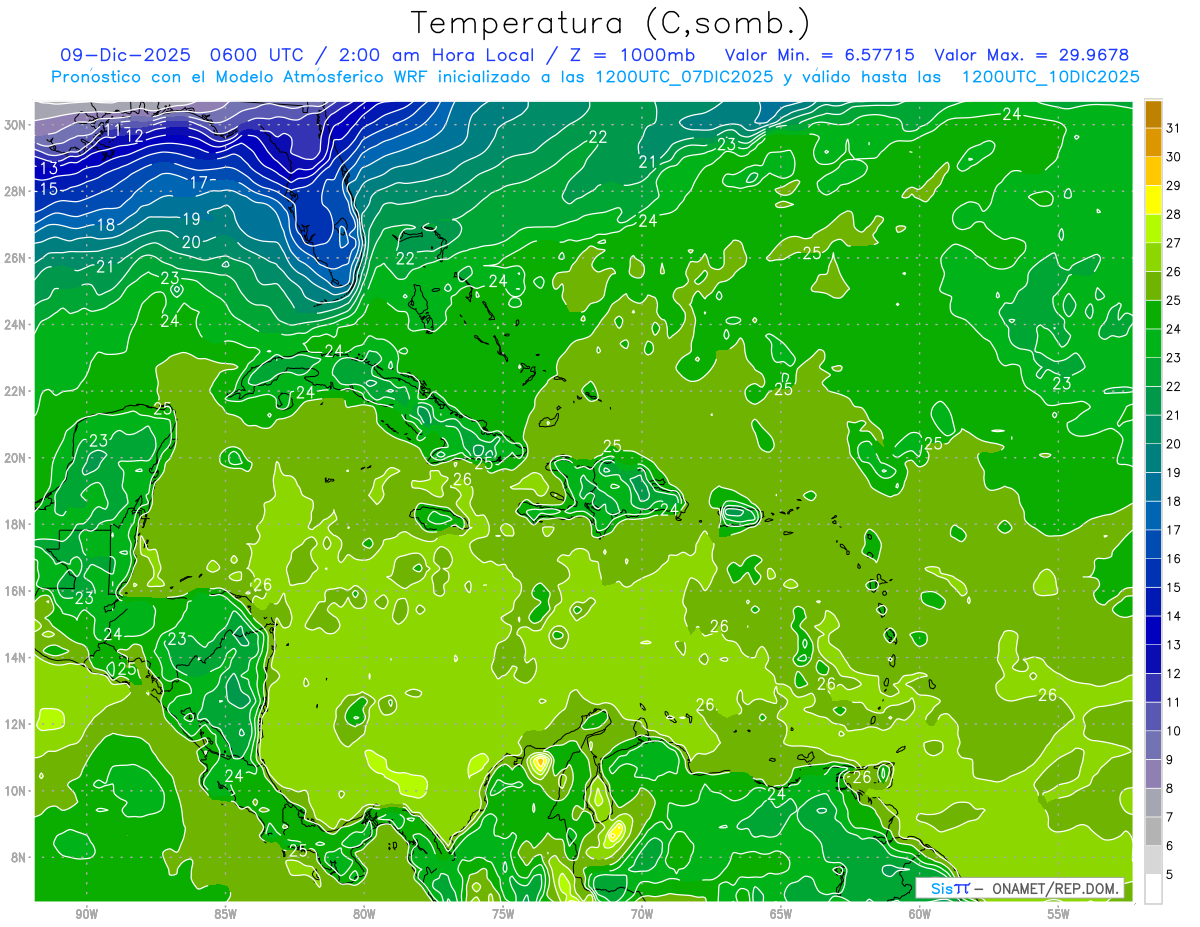Click the 8N latitude axis label
This screenshot has width=1200, height=927.
[x=19, y=857]
